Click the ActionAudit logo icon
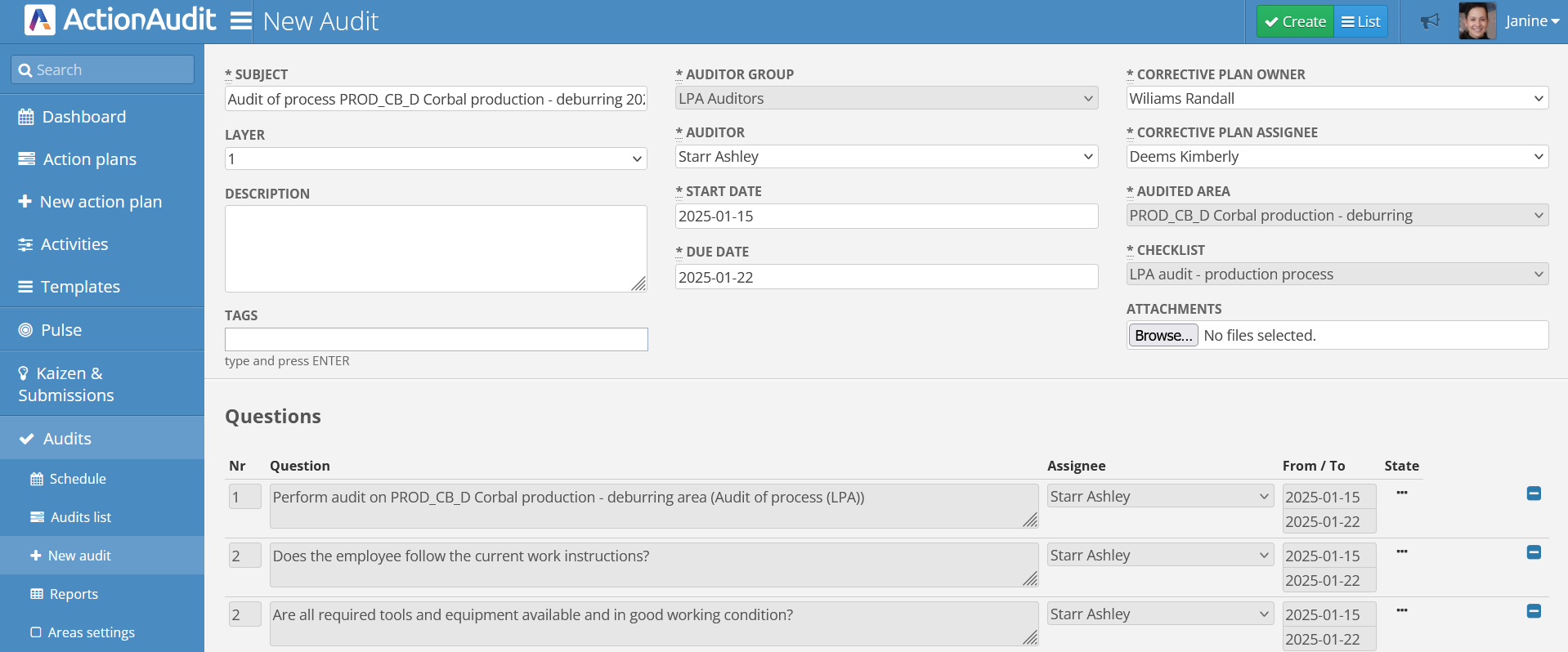Viewport: 1568px width, 652px height. 39,20
